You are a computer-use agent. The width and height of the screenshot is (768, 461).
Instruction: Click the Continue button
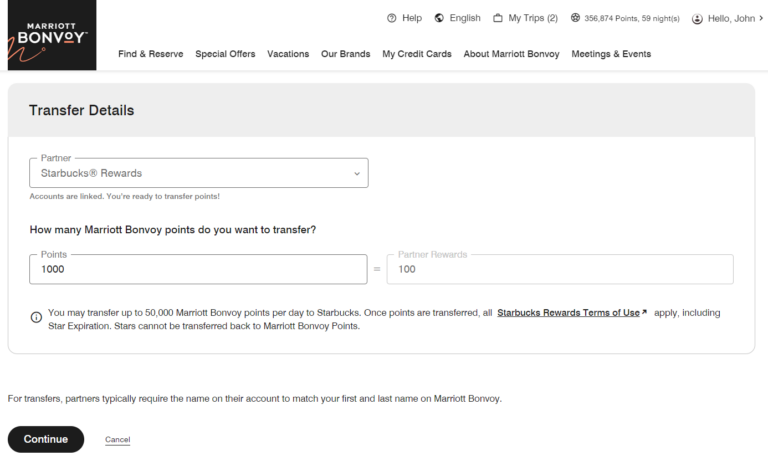(46, 439)
